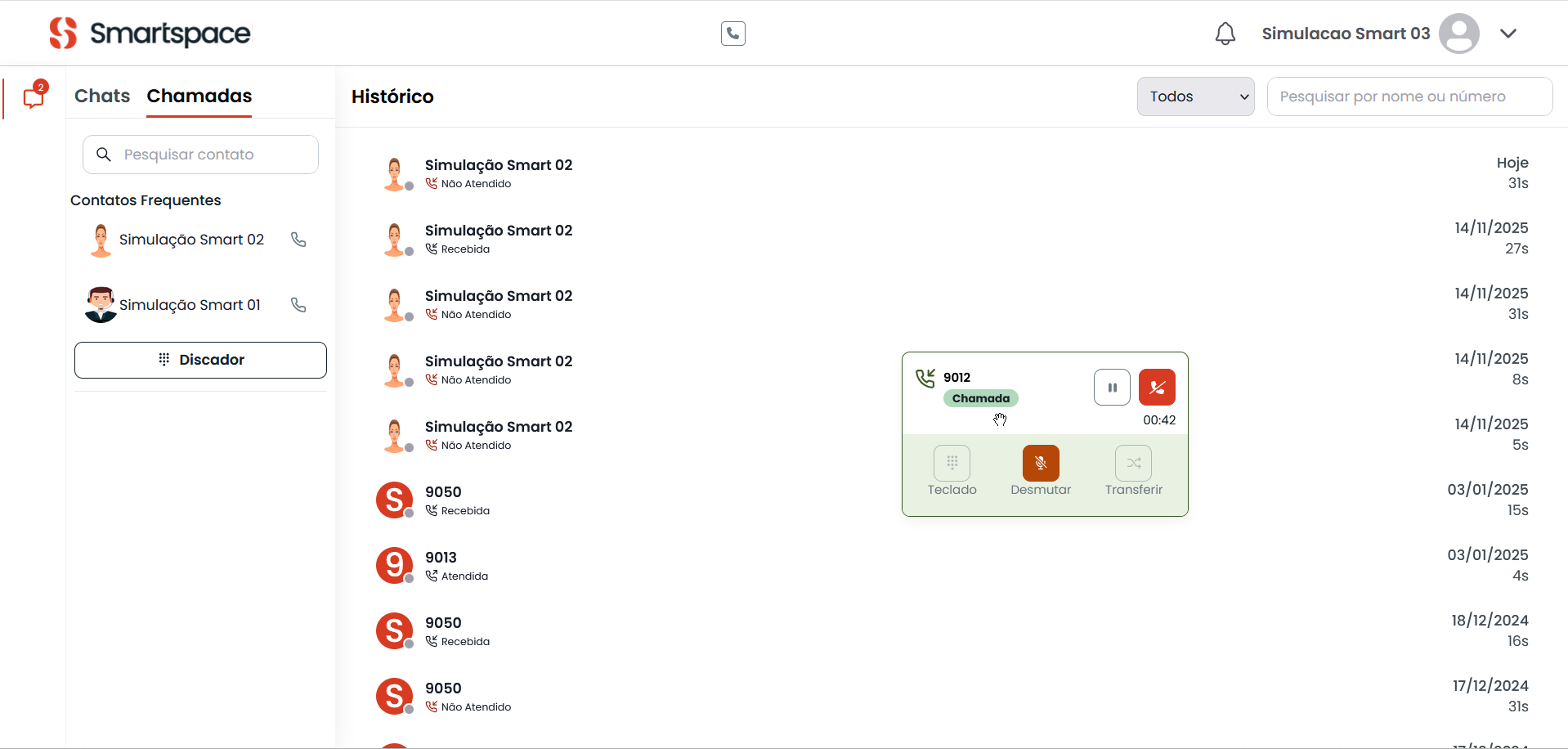Select the Chamadas tab
1568x749 pixels.
(x=199, y=96)
